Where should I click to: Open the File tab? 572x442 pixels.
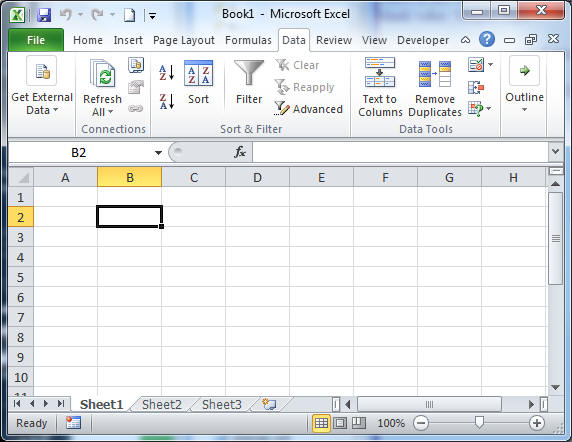36,40
